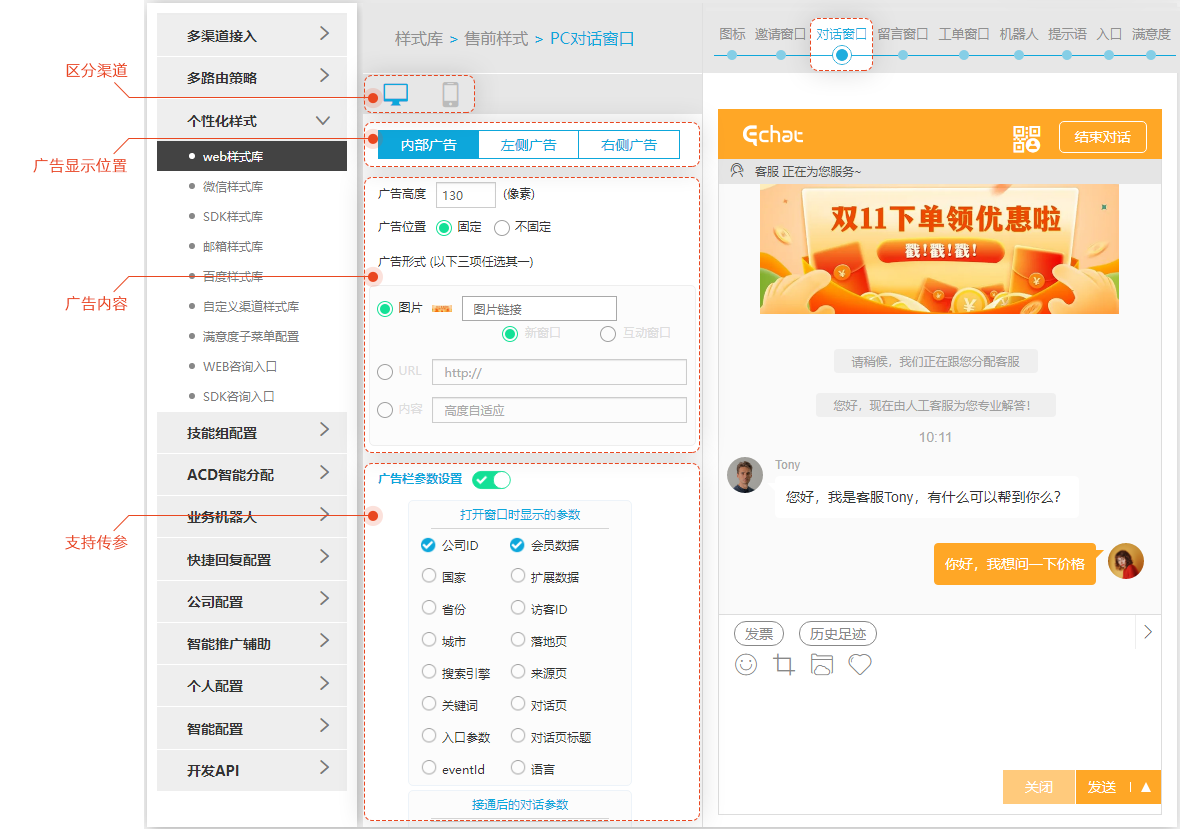Click the screenshot crop icon

pyautogui.click(x=784, y=664)
